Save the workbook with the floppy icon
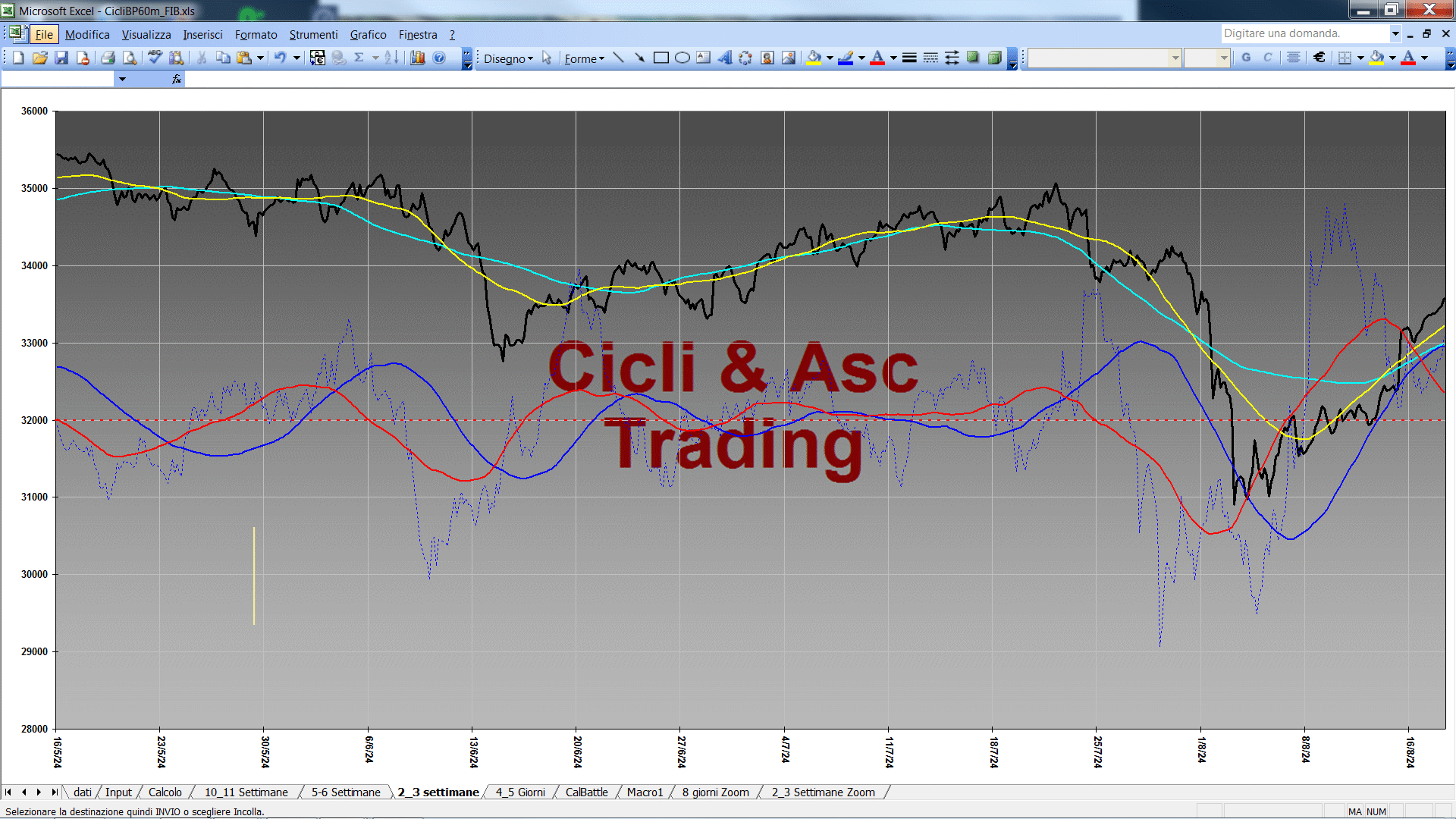This screenshot has width=1456, height=819. [x=61, y=58]
